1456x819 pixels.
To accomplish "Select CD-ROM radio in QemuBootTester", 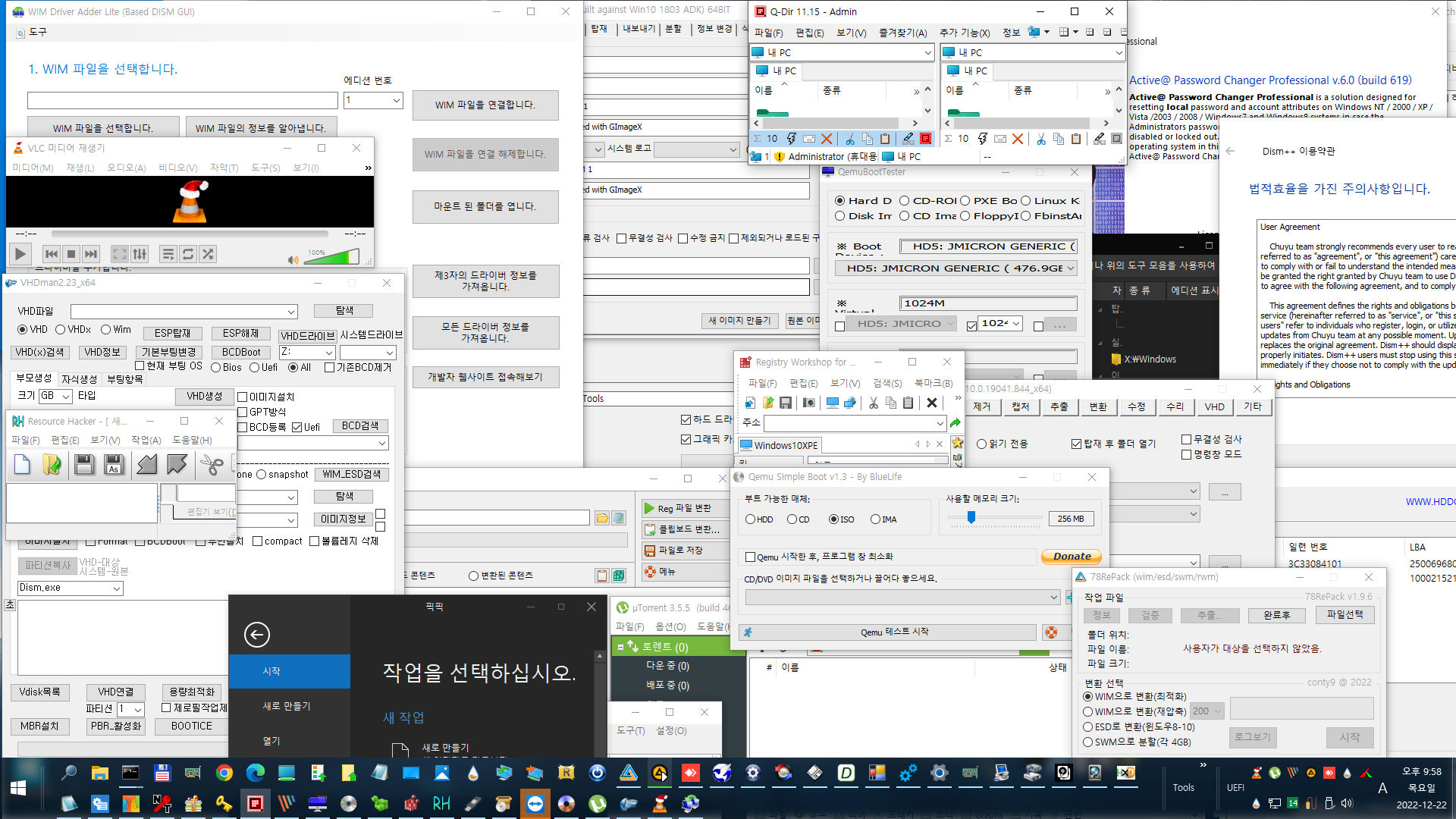I will point(905,201).
